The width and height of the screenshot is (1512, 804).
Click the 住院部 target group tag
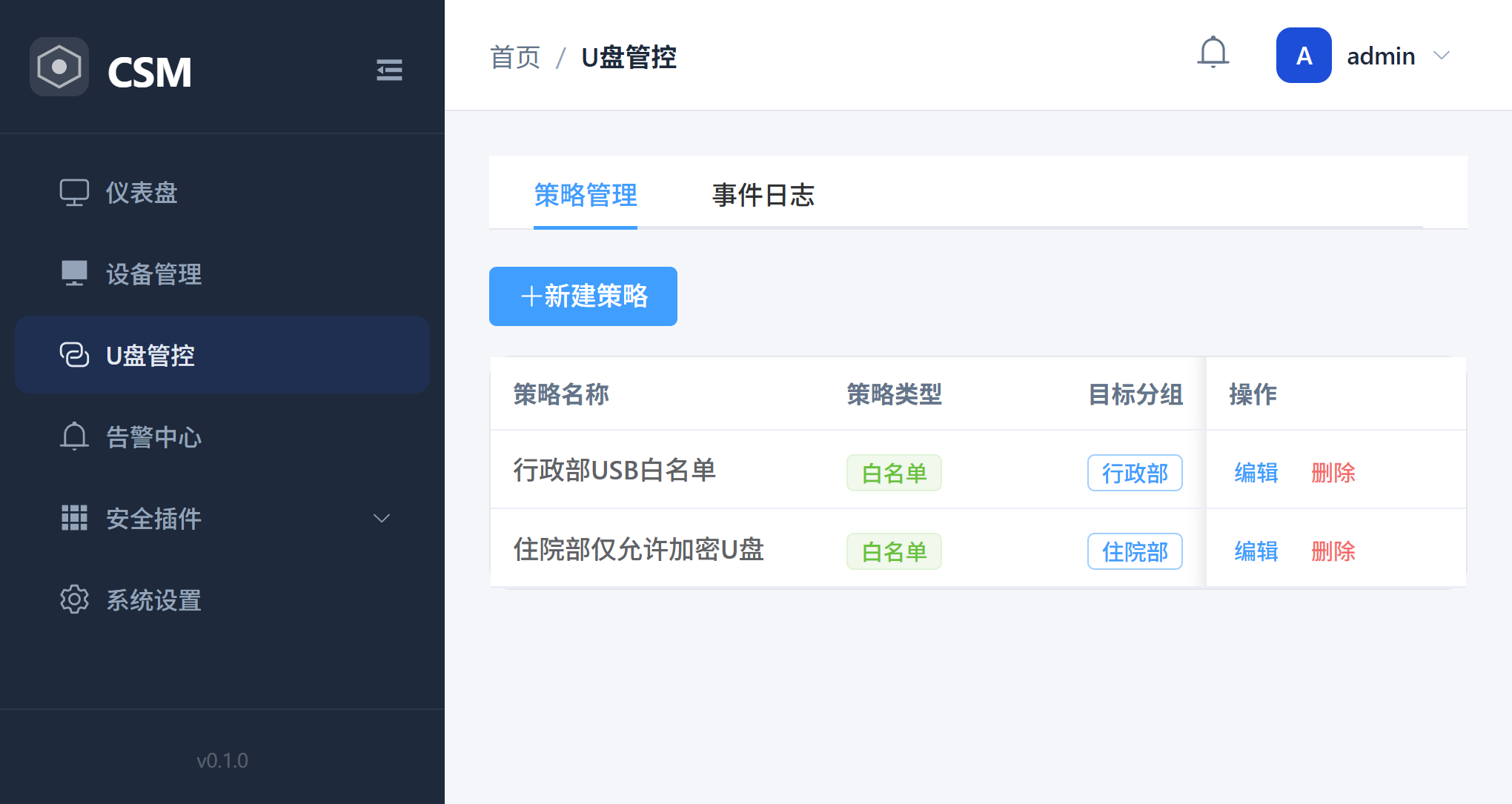pyautogui.click(x=1135, y=551)
